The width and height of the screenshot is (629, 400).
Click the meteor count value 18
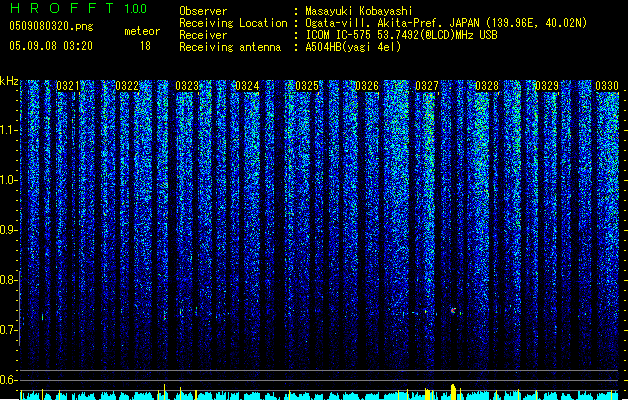tap(145, 46)
